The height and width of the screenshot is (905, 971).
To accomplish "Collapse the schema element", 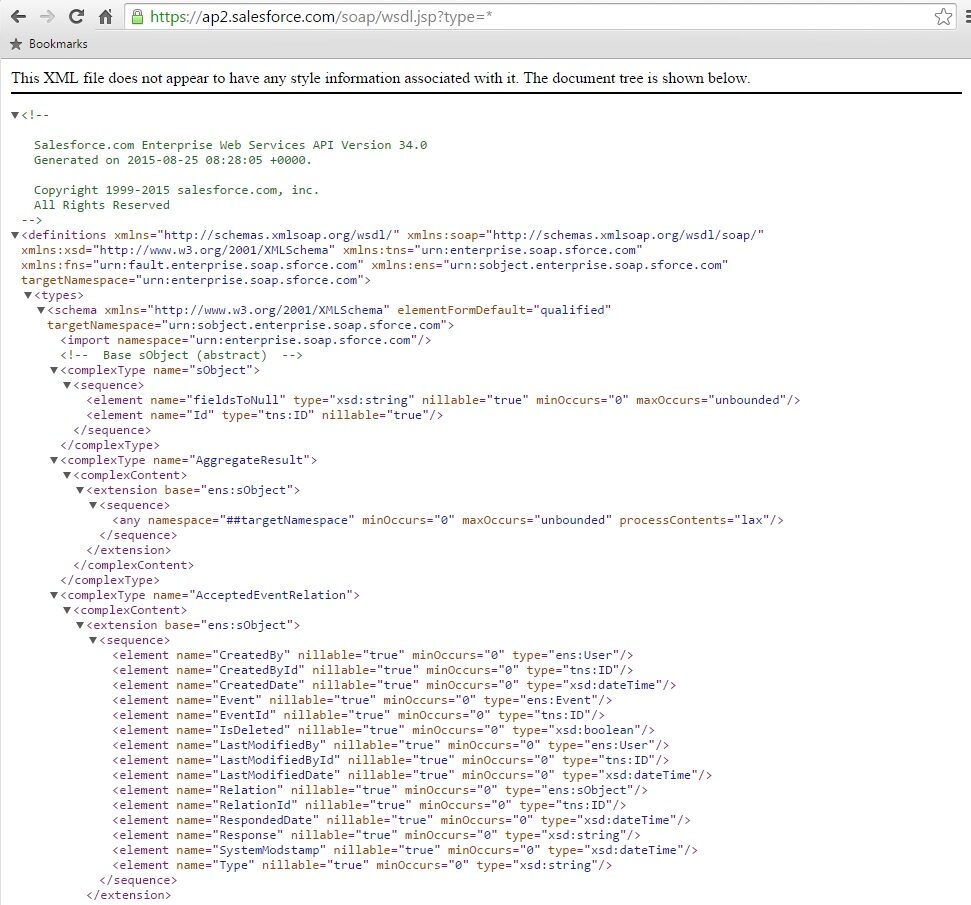I will (x=41, y=310).
